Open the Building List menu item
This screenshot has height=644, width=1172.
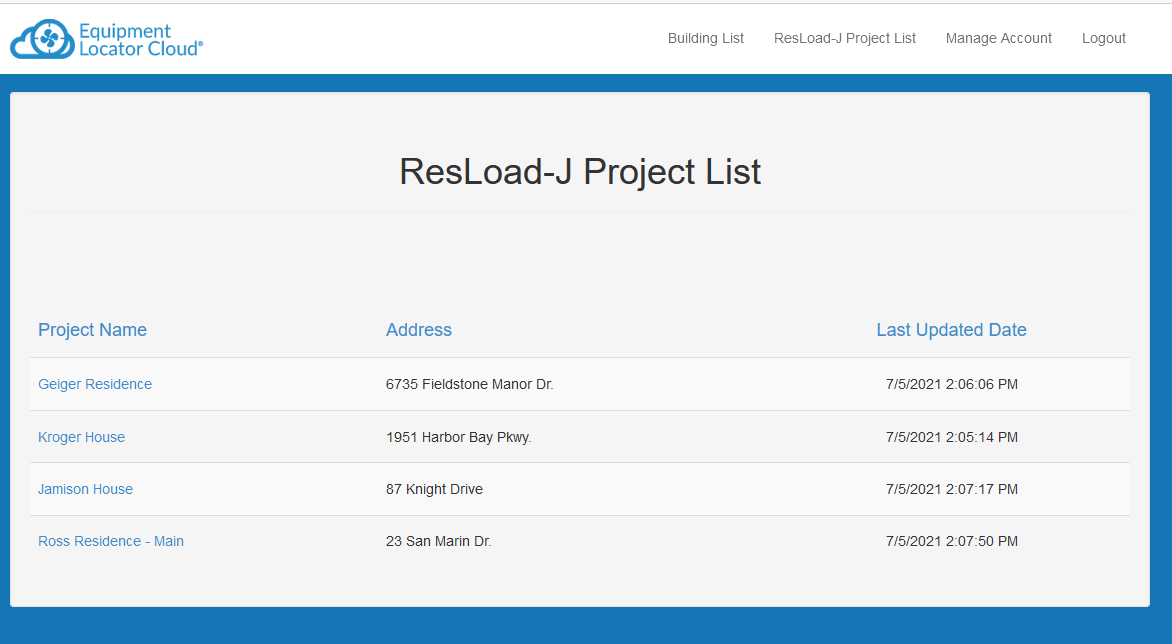coord(706,38)
